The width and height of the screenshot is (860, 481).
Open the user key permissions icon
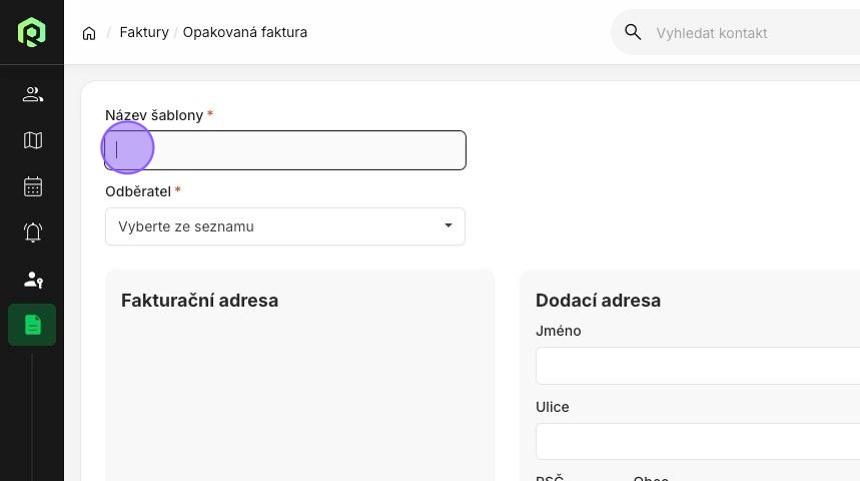[33, 279]
